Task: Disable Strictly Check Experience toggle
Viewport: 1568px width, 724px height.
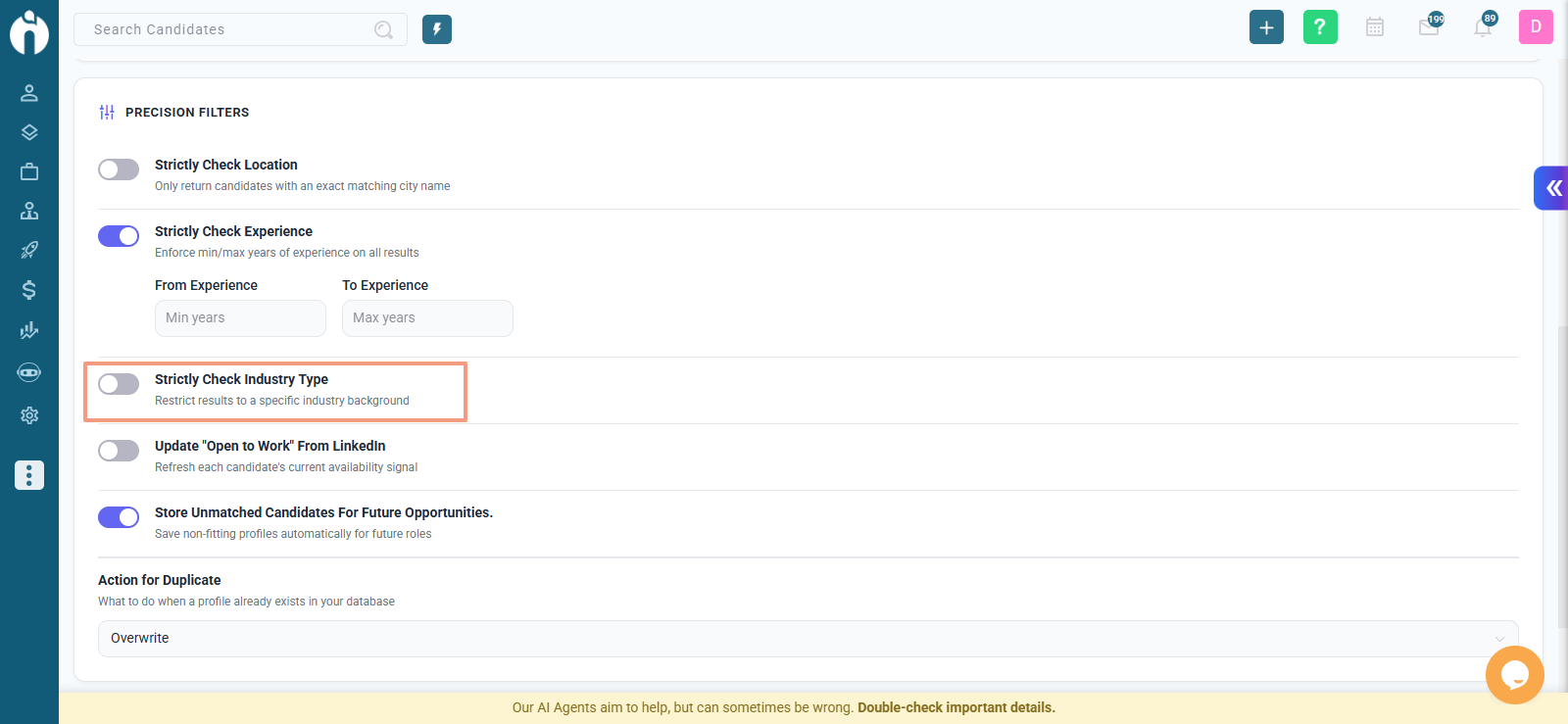Action: pos(119,236)
